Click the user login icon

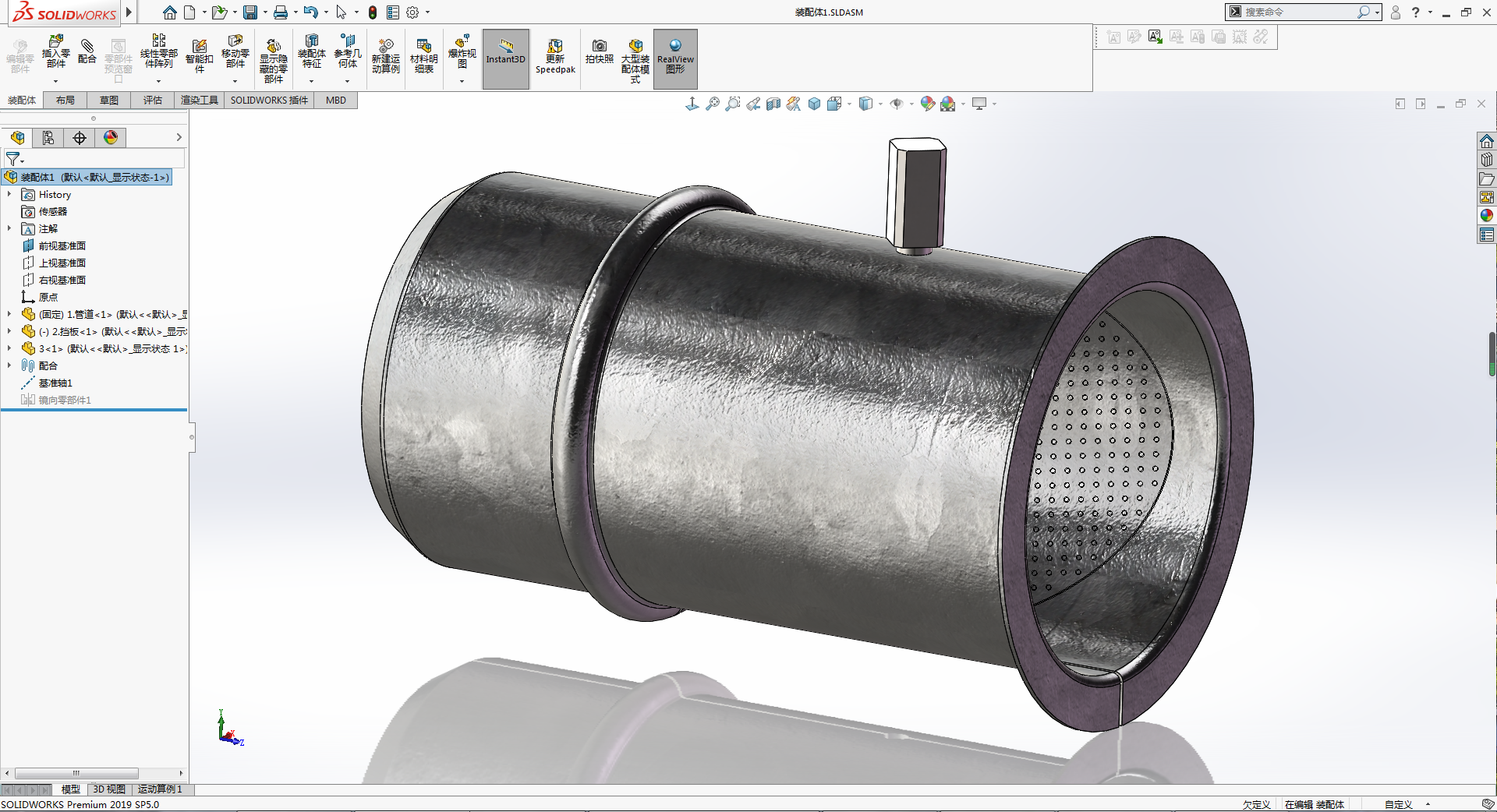click(1396, 12)
